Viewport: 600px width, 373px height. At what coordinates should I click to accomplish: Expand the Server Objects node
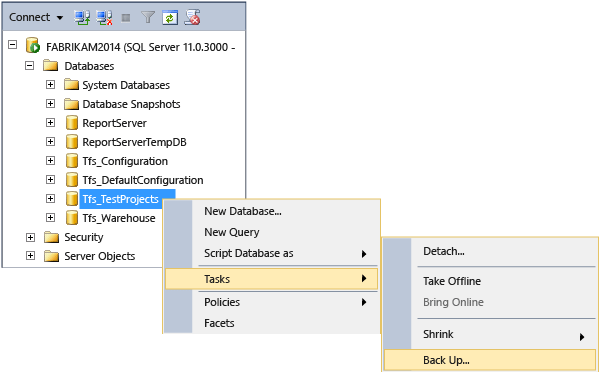30,256
